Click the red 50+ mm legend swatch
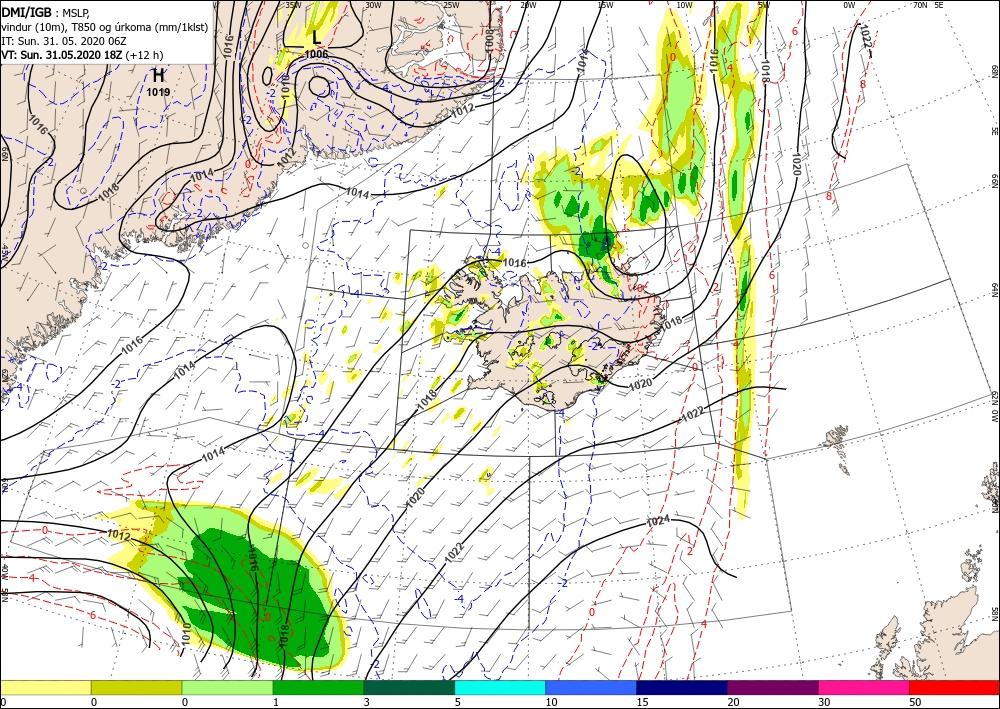The height and width of the screenshot is (709, 1000). (955, 687)
